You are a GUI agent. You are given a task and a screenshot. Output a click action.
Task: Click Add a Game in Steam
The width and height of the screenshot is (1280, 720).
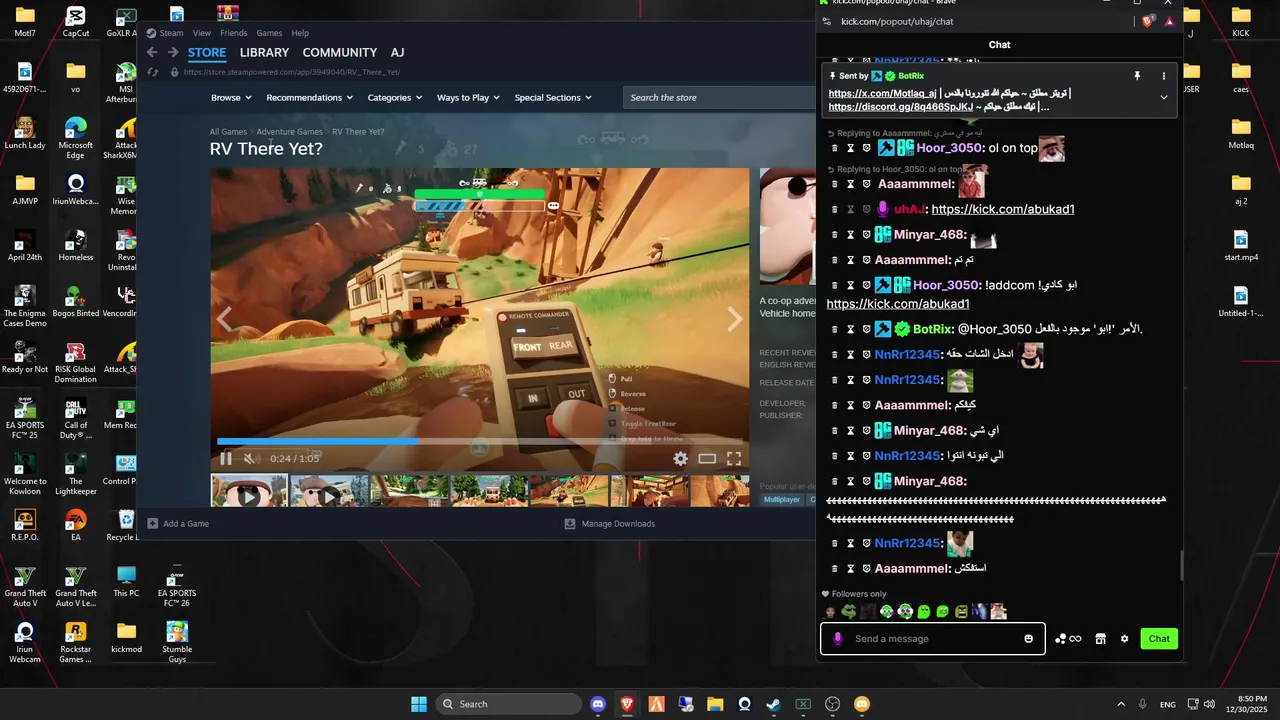pos(178,524)
